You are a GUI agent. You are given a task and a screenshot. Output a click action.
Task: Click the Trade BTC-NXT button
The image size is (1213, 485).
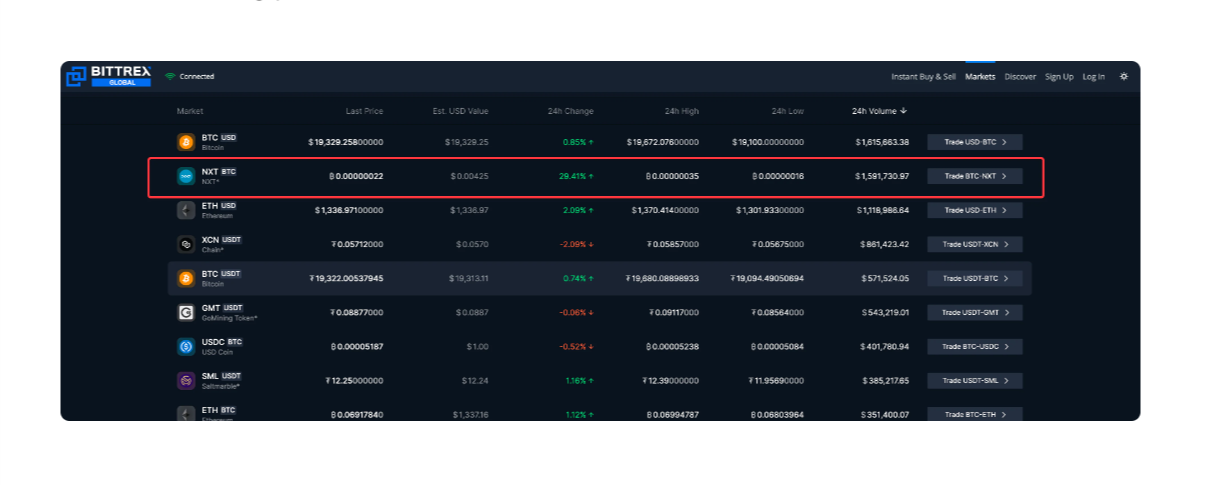coord(975,176)
